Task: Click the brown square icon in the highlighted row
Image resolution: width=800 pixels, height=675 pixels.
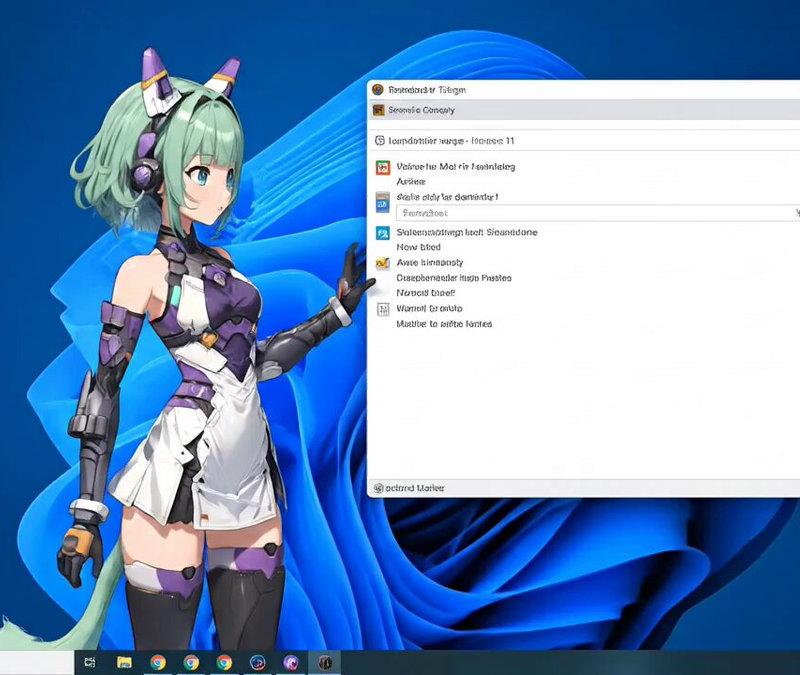Action: tap(378, 110)
